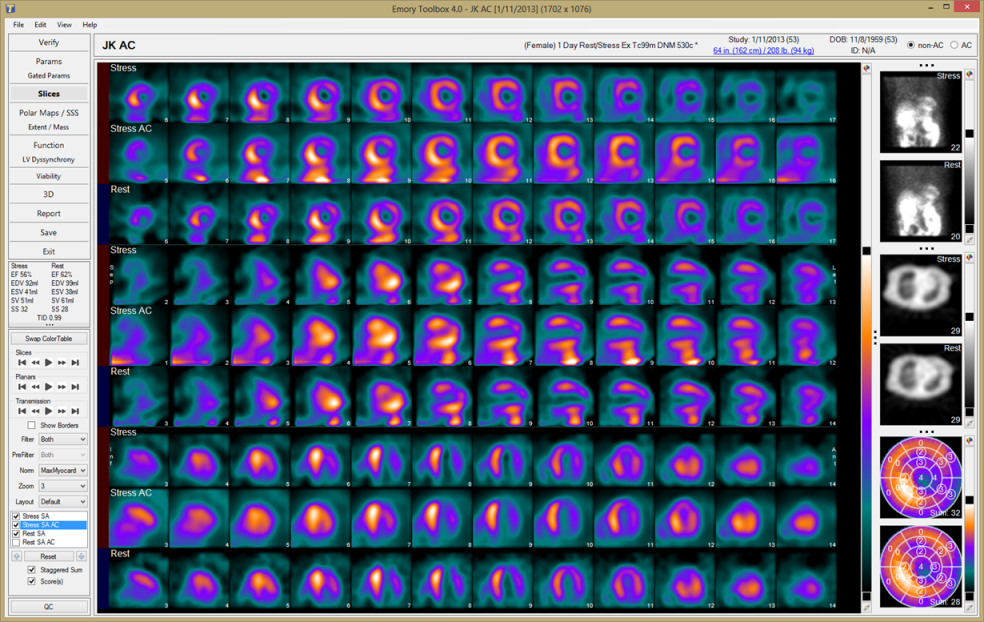
Task: Open color table icon beside transmission Stress image
Action: (x=969, y=258)
